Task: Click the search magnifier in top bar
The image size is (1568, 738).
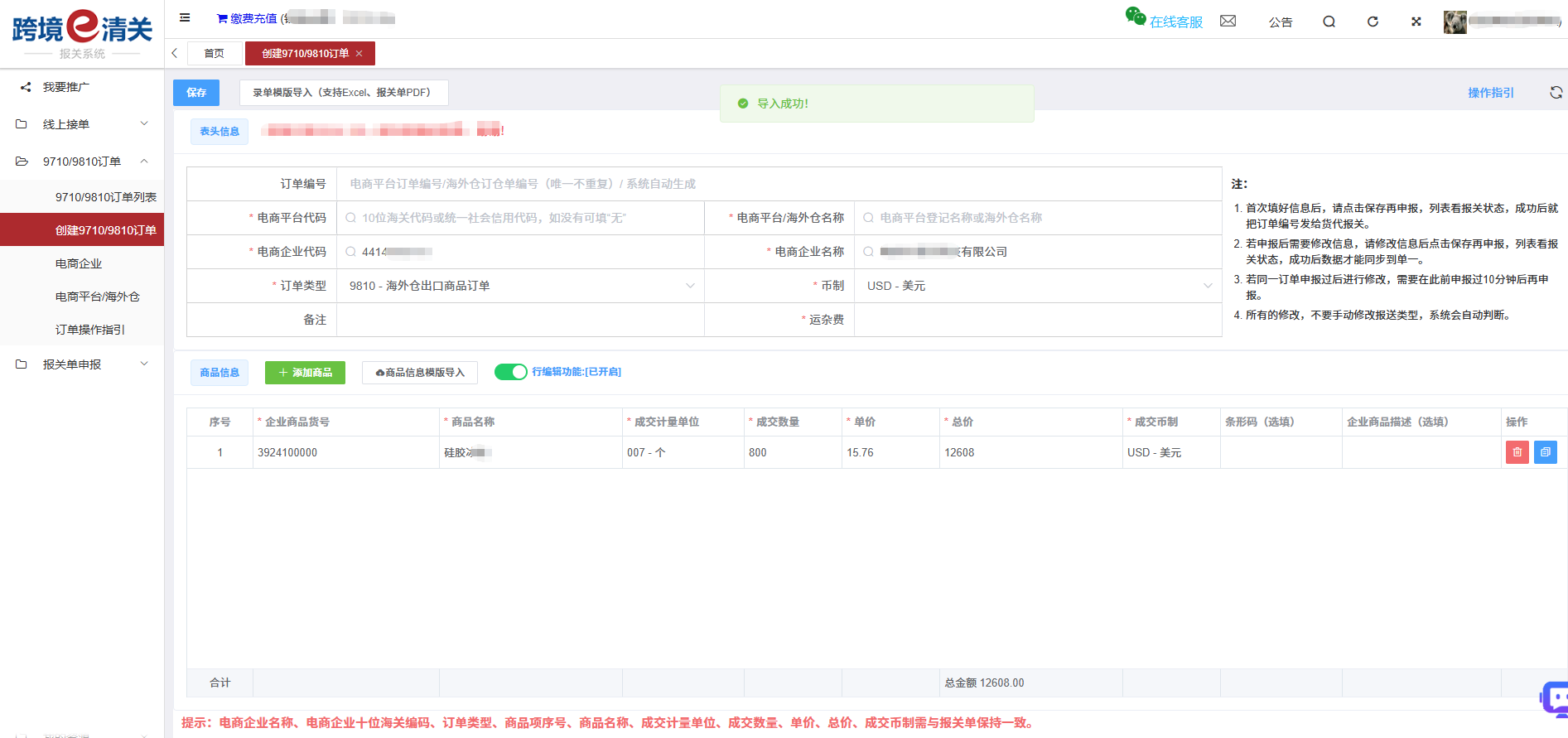Action: coord(1329,22)
